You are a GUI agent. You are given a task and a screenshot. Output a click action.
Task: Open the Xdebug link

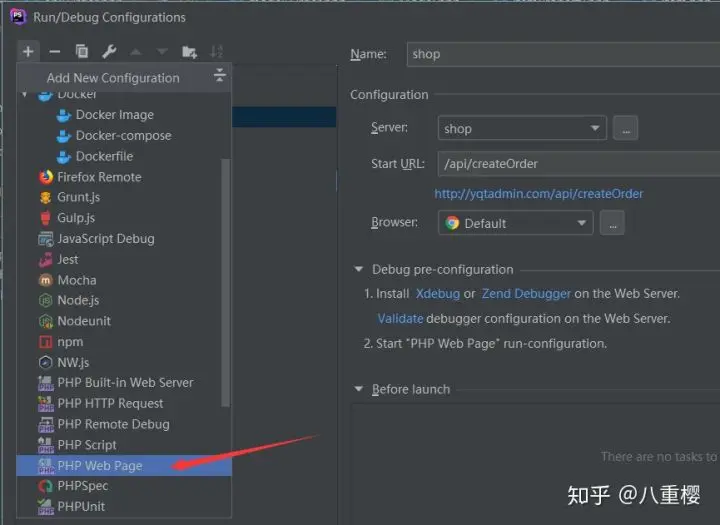pos(438,294)
